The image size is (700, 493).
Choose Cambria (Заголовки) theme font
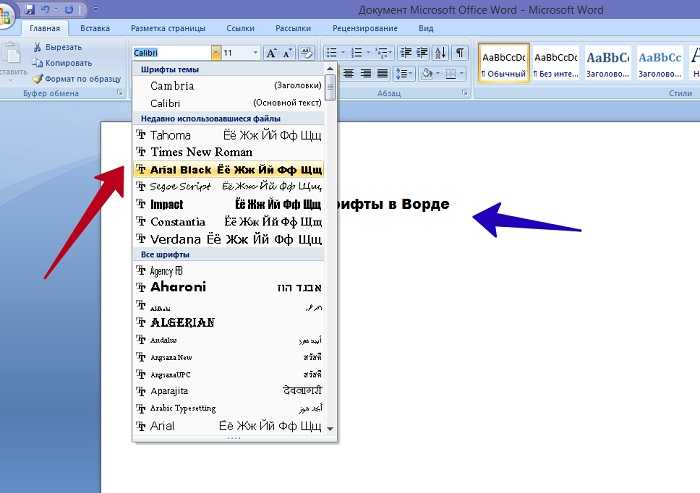tap(229, 86)
